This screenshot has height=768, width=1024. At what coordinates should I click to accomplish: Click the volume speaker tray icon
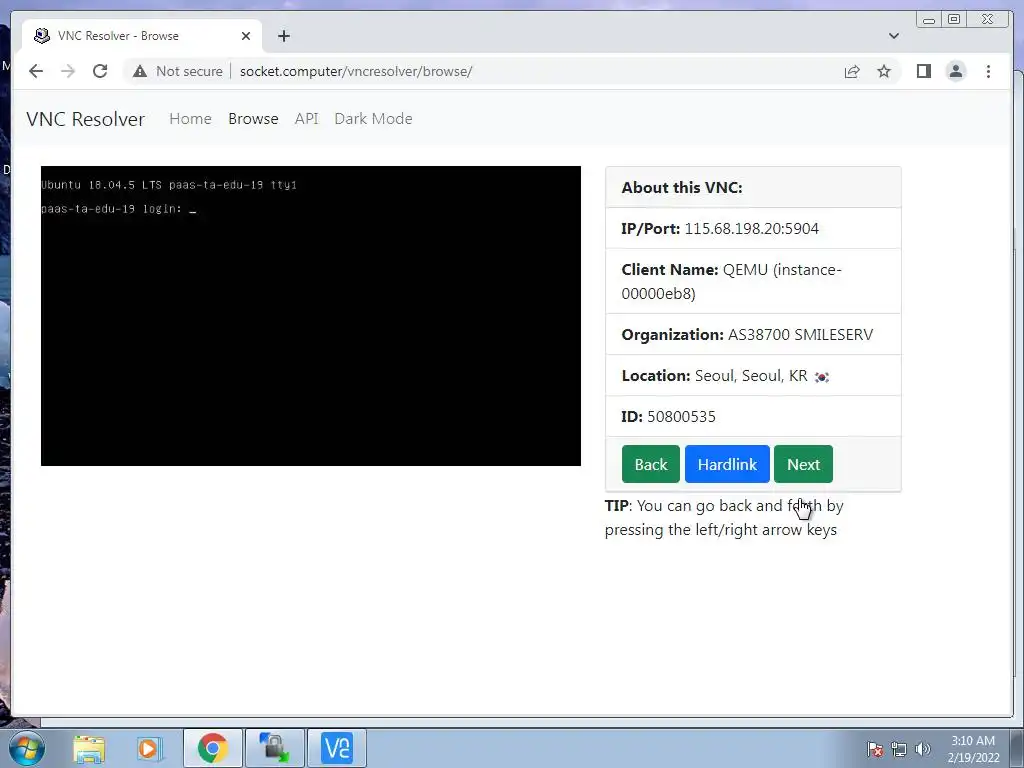tap(923, 749)
